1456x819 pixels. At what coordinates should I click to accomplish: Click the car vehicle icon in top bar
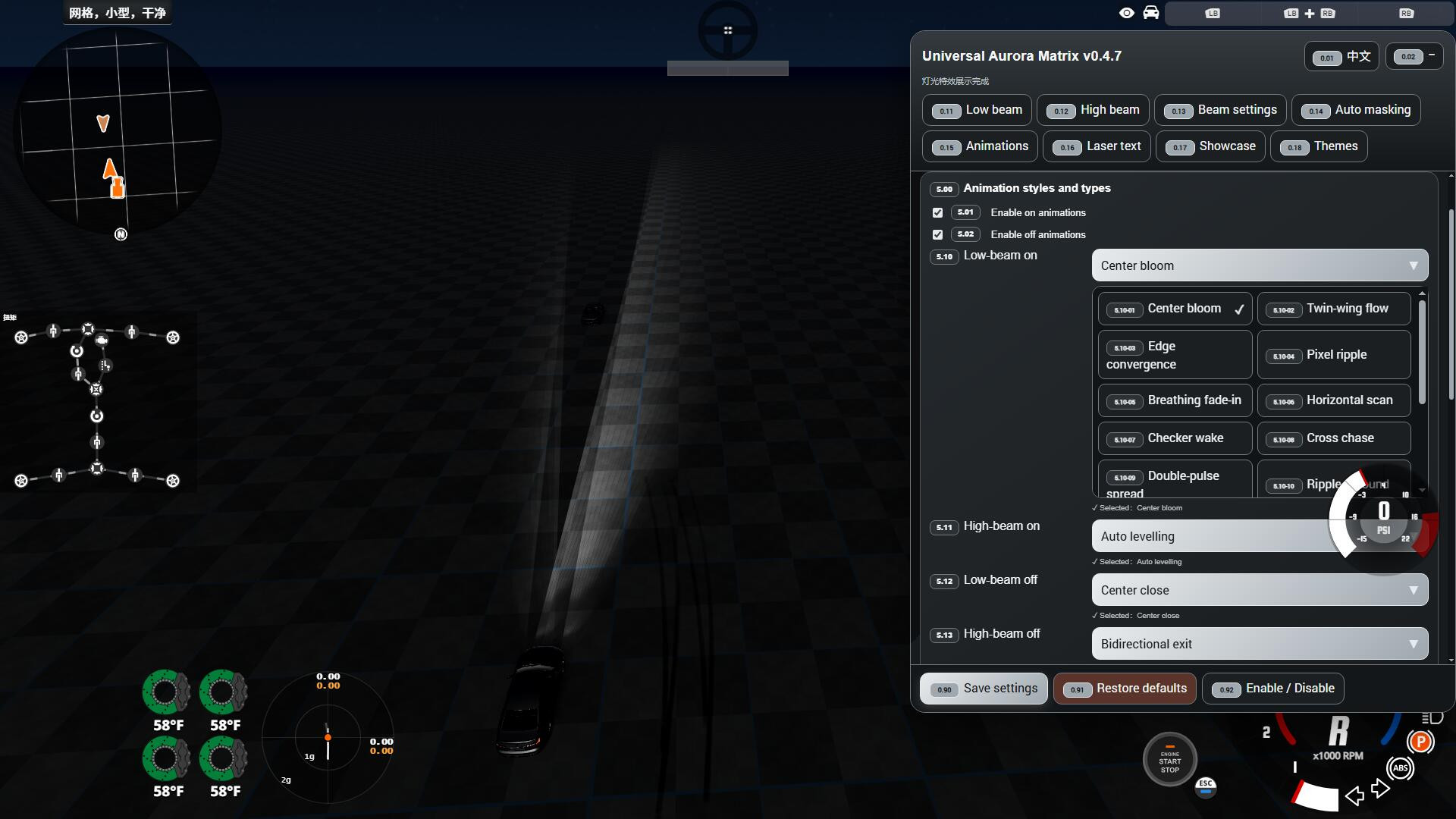point(1151,13)
